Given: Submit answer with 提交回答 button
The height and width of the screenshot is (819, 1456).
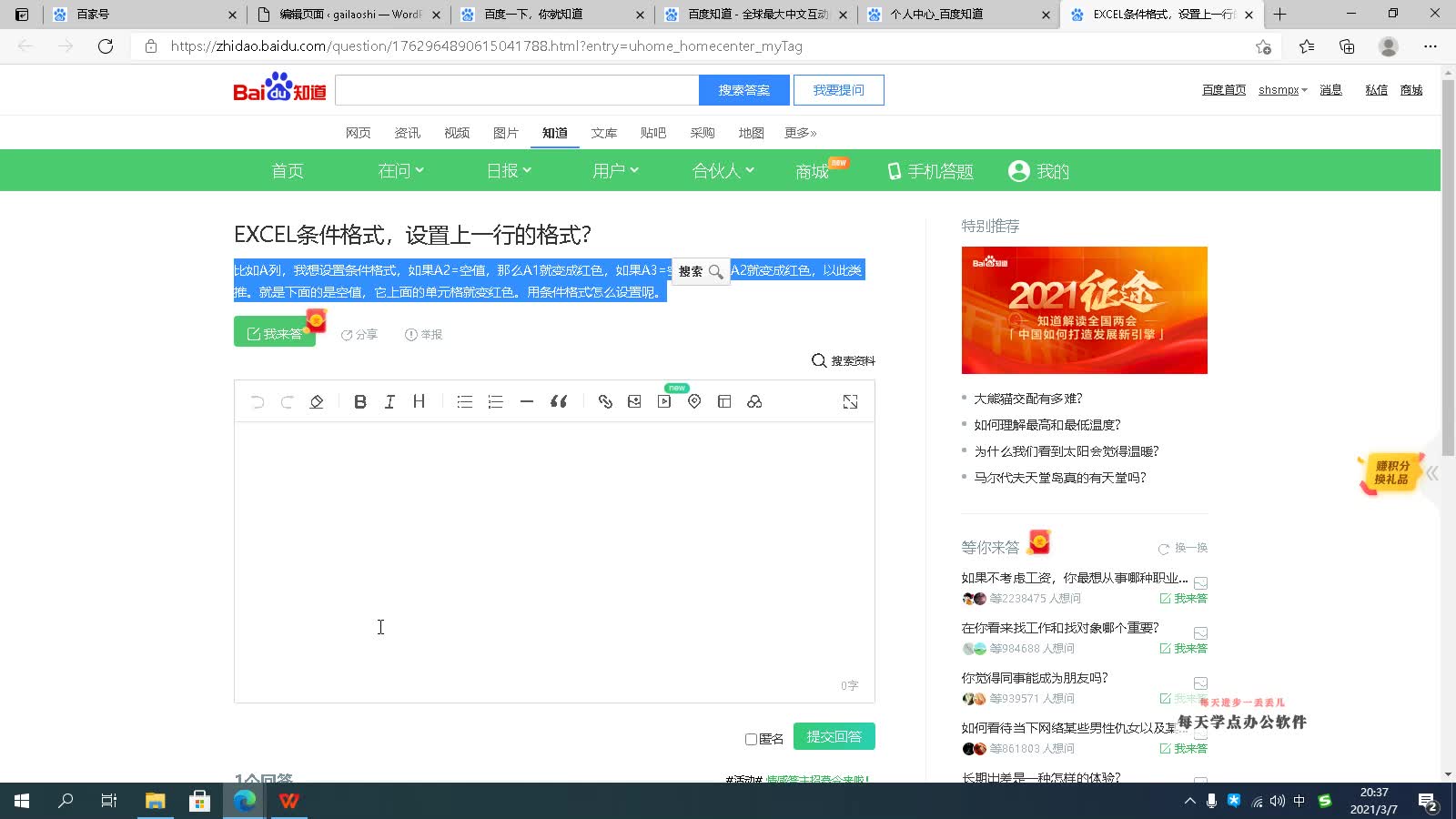Looking at the screenshot, I should click(x=834, y=736).
